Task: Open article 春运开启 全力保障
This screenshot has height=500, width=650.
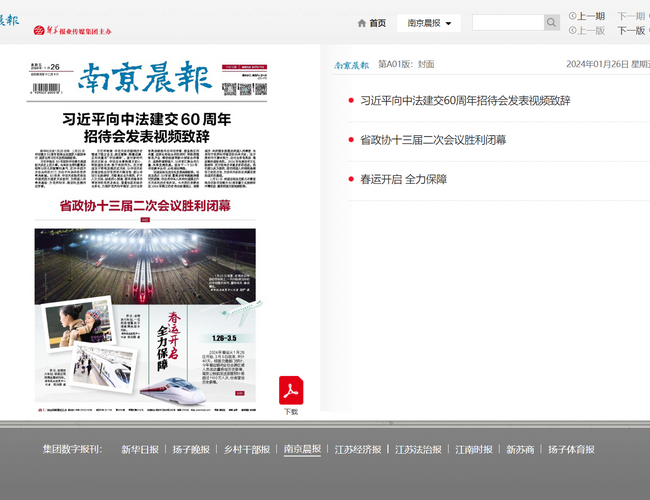Action: tap(403, 180)
